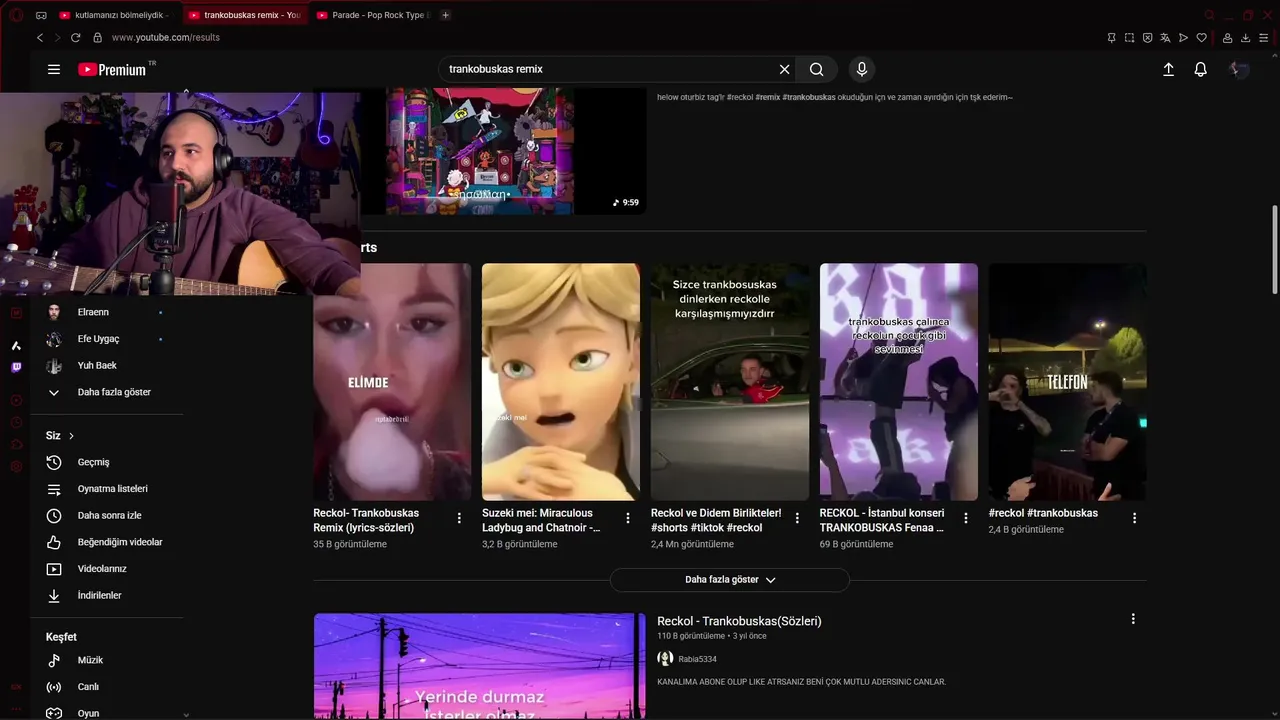Image resolution: width=1280 pixels, height=720 pixels.
Task: Take a snapshot with dashed-square icon
Action: [x=1129, y=37]
